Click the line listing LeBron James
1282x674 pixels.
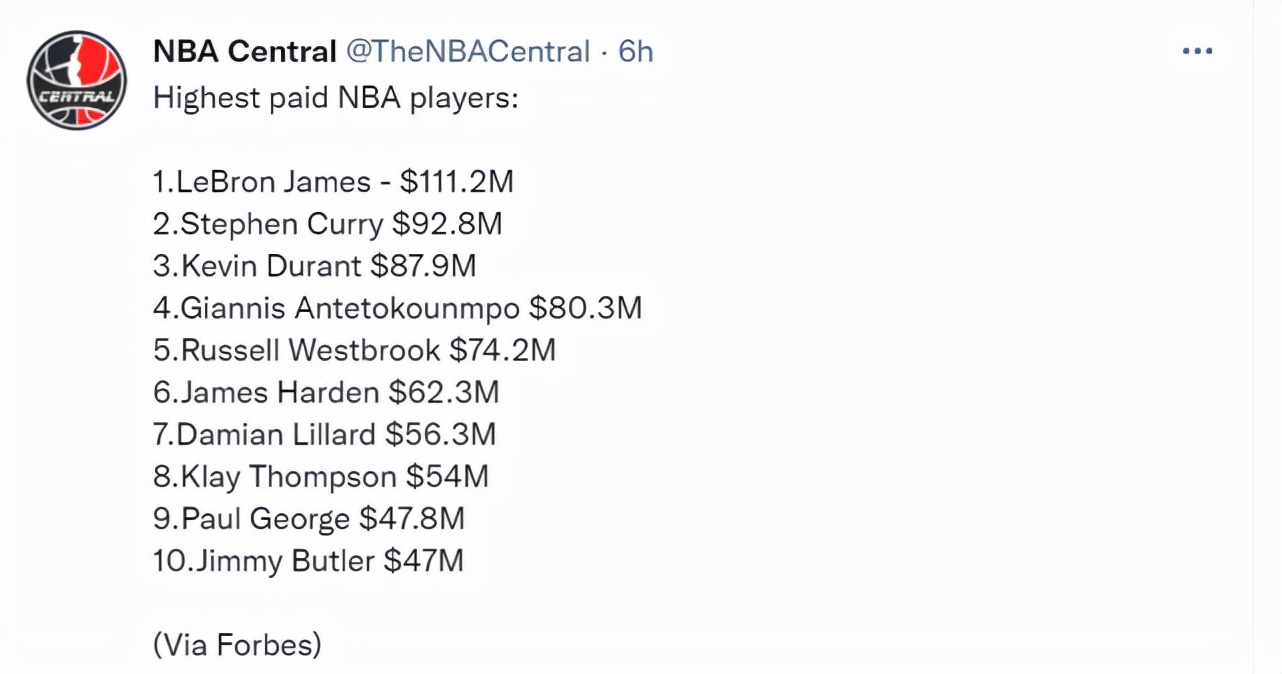point(333,181)
